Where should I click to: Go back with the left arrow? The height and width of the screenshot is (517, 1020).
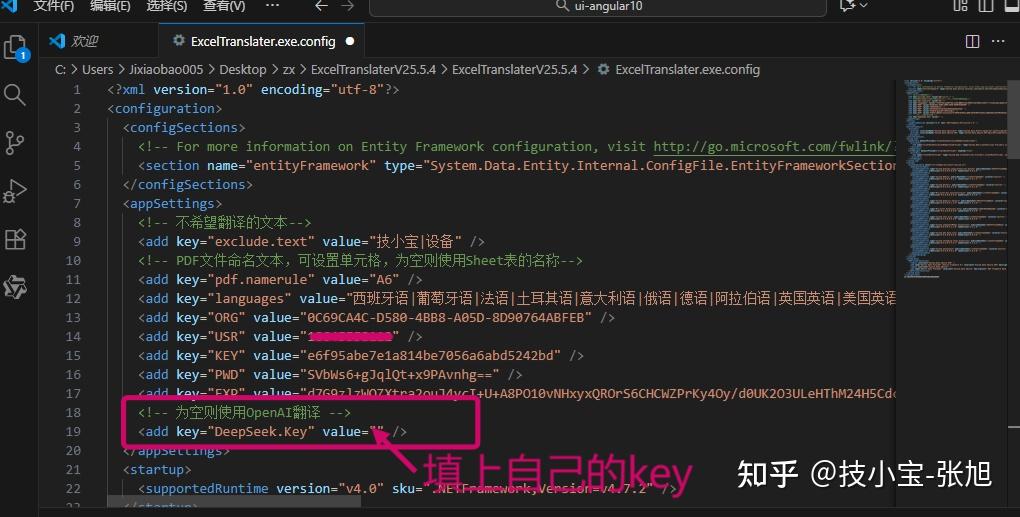point(321,6)
